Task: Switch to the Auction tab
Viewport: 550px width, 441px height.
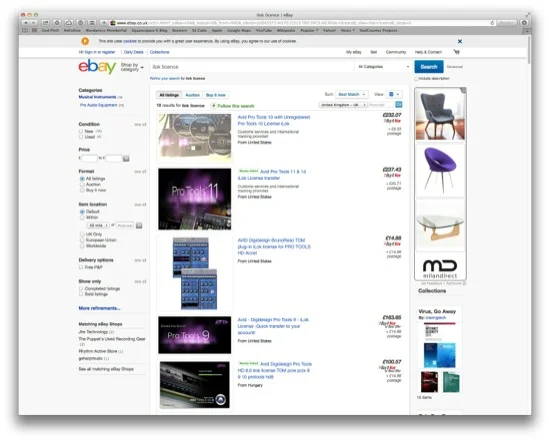Action: point(192,95)
